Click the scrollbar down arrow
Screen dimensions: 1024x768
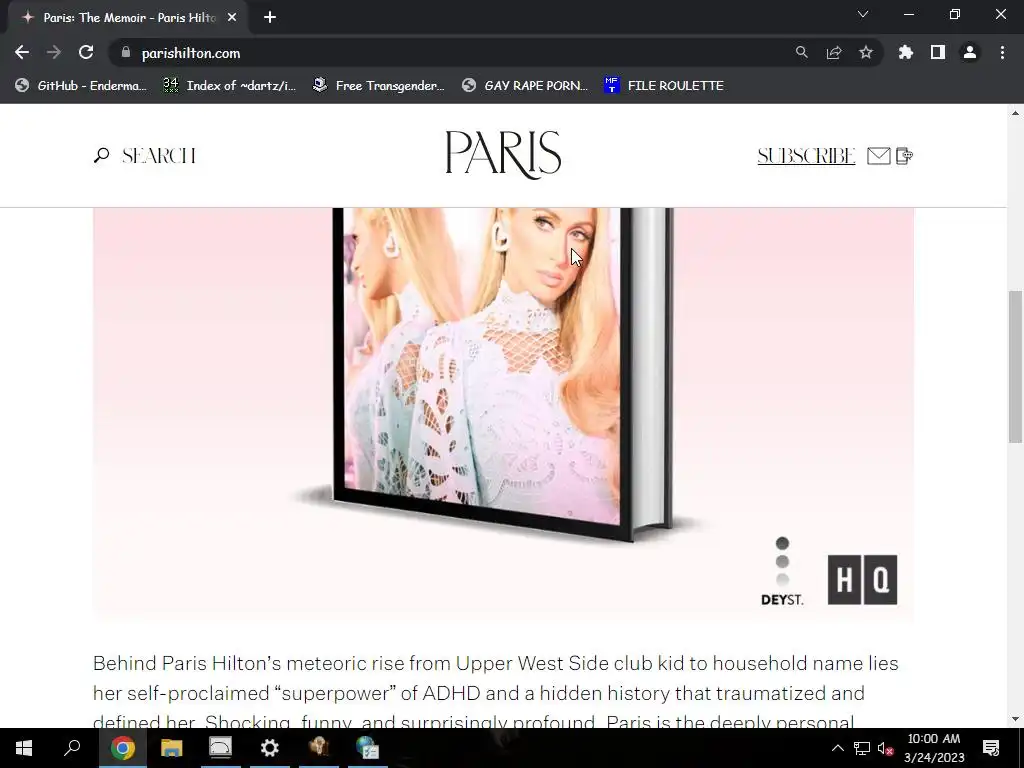(1016, 720)
